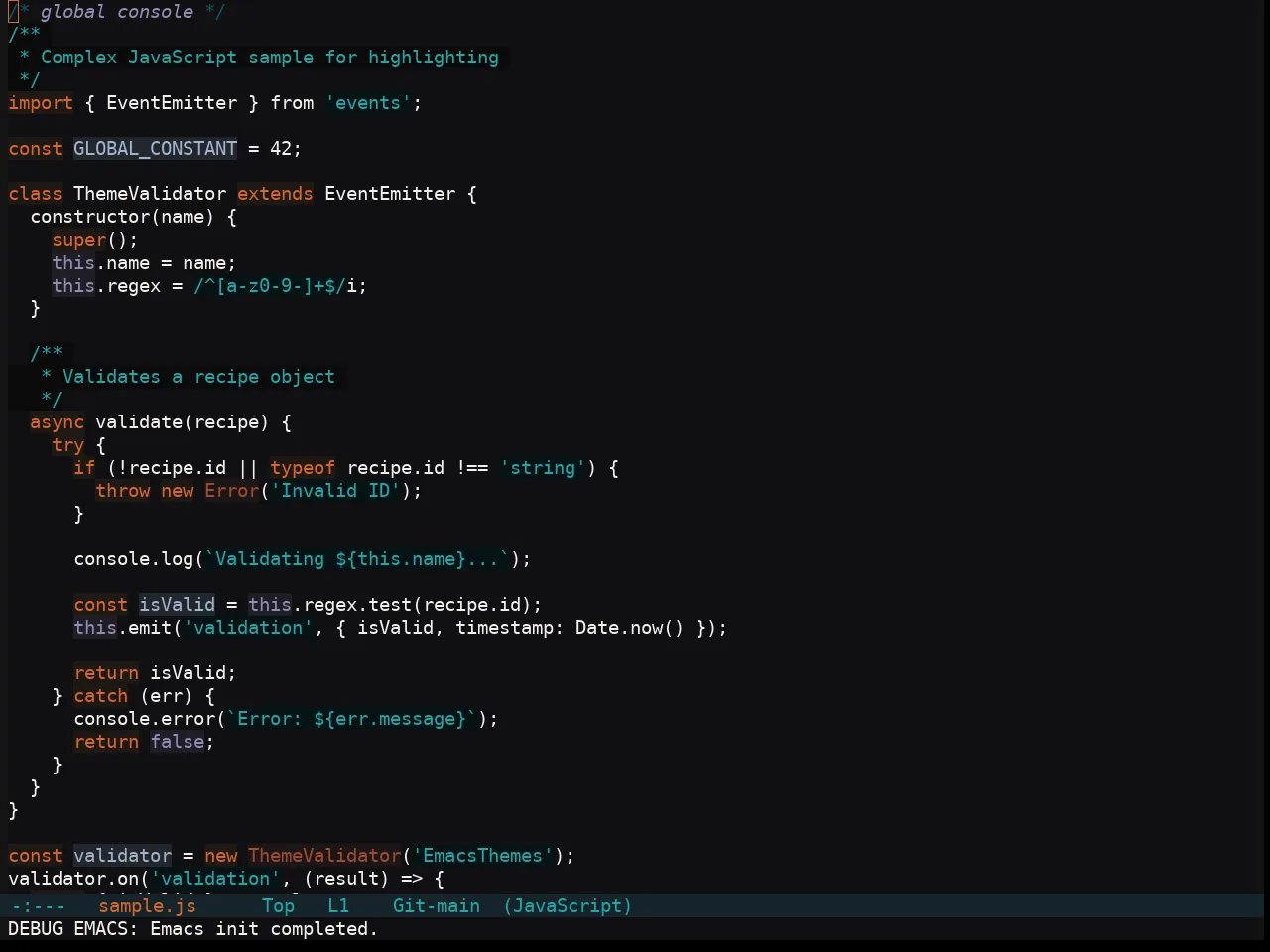The width and height of the screenshot is (1270, 952).
Task: Click 'validator' in const declaration
Action: (x=122, y=856)
